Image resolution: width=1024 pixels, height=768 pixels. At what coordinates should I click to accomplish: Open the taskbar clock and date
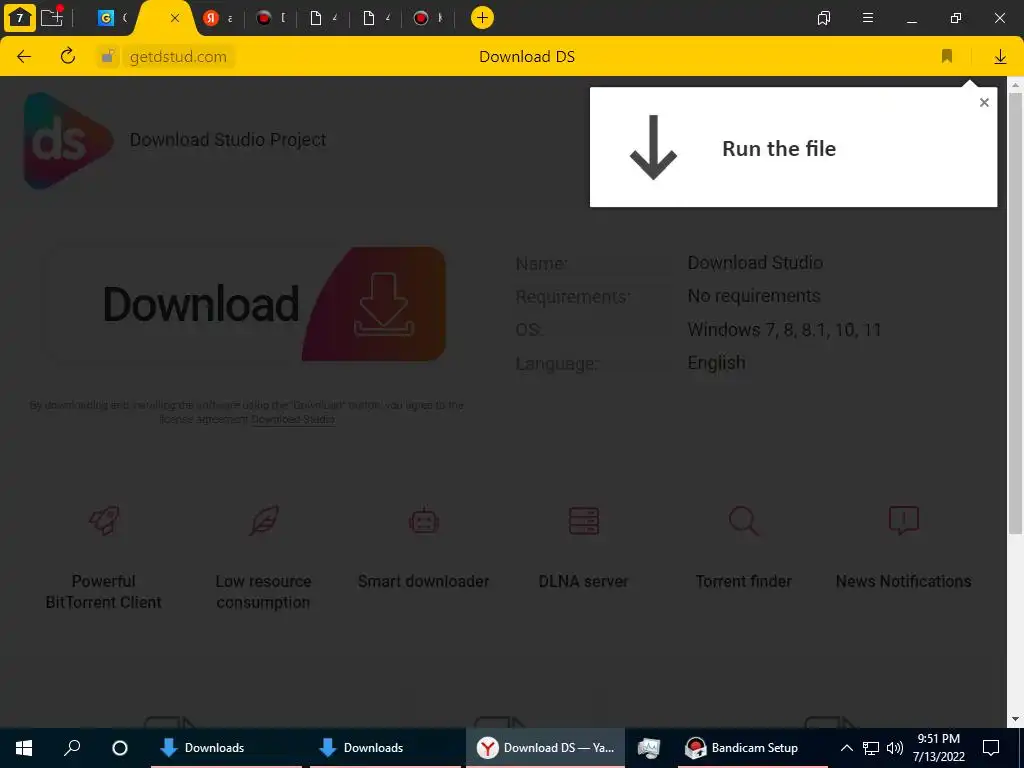click(x=938, y=748)
